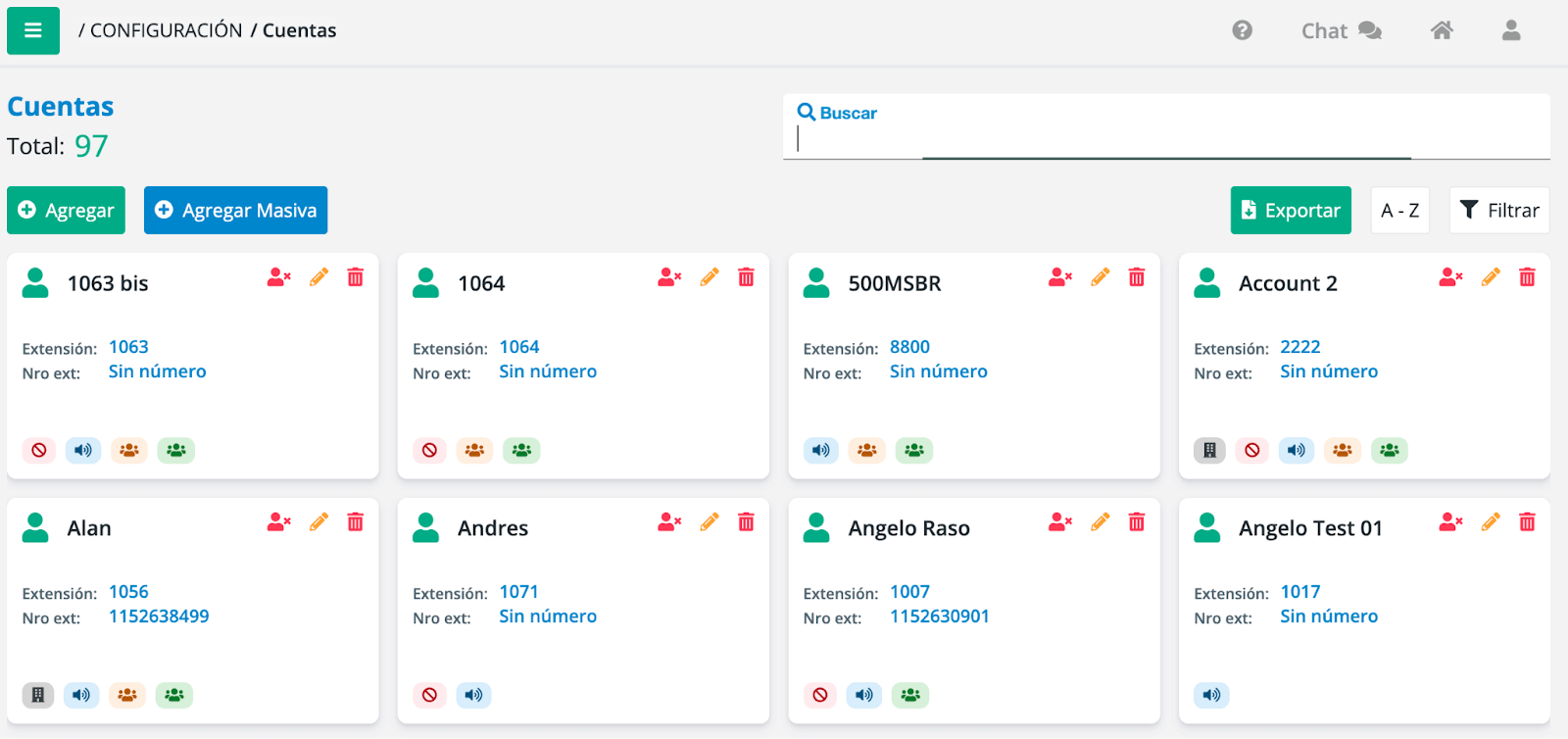Screen dimensions: 1568x739
Task: Edit the 500MSBR account with pencil
Action: pyautogui.click(x=1101, y=277)
